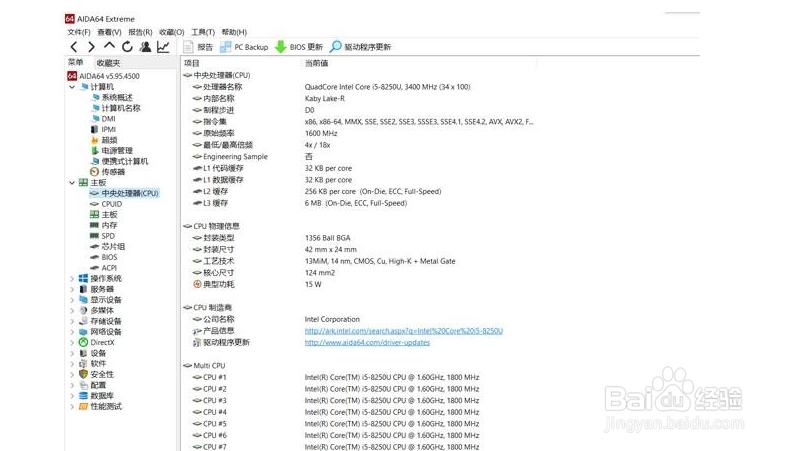
Task: Expand the 网络设备 tree node
Action: (x=72, y=332)
